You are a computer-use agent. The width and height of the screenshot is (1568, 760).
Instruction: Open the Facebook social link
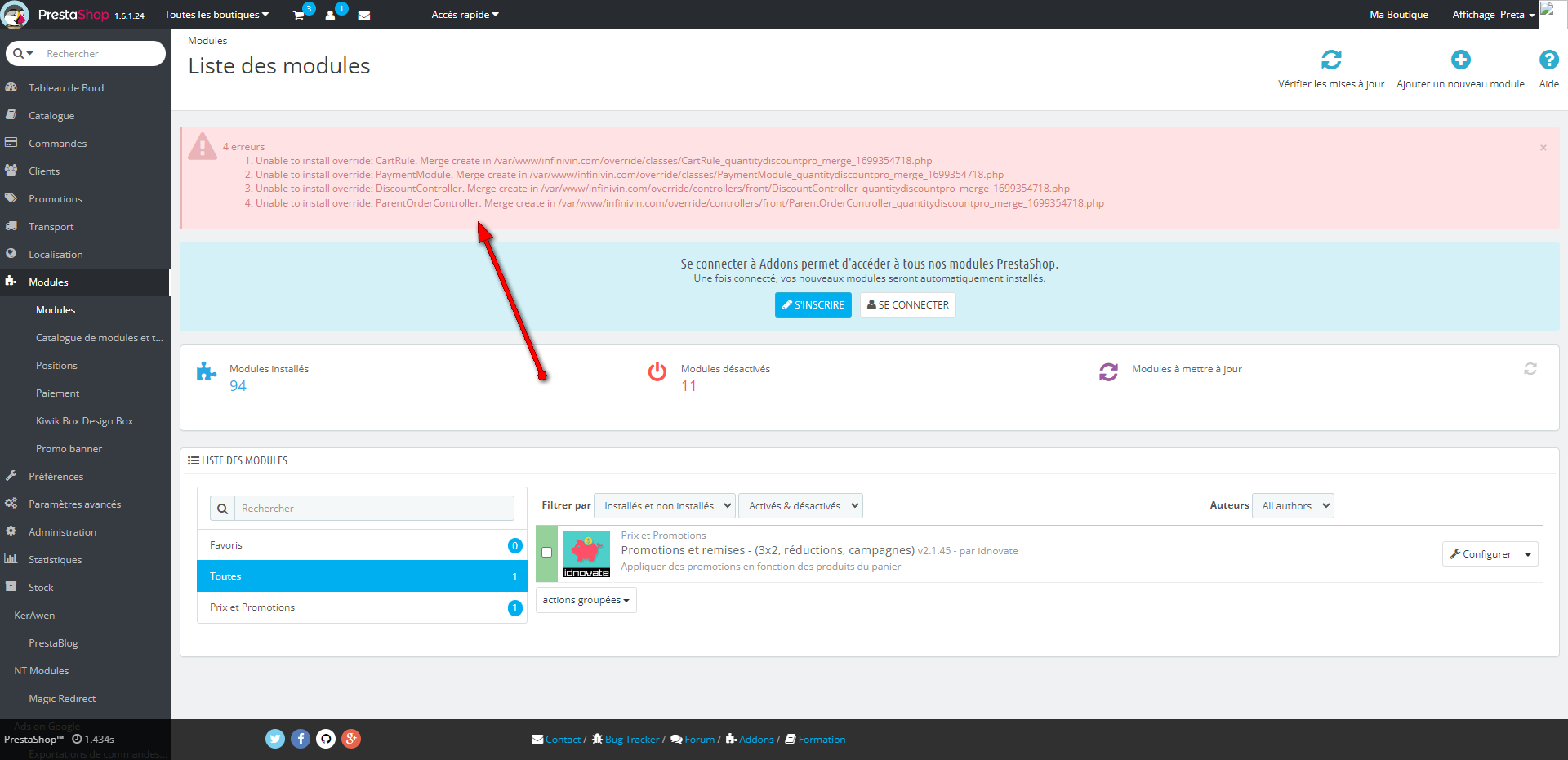click(301, 739)
